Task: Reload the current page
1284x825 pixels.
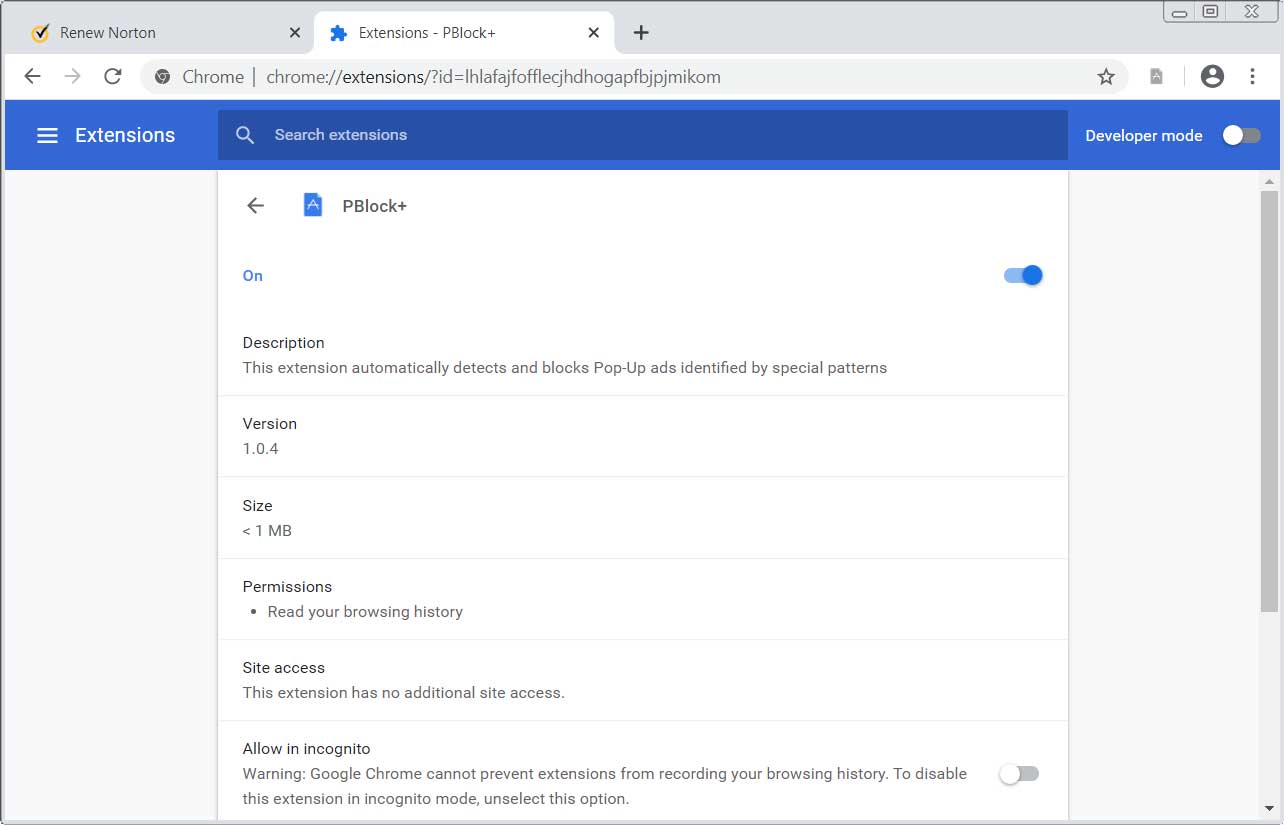Action: pyautogui.click(x=113, y=76)
